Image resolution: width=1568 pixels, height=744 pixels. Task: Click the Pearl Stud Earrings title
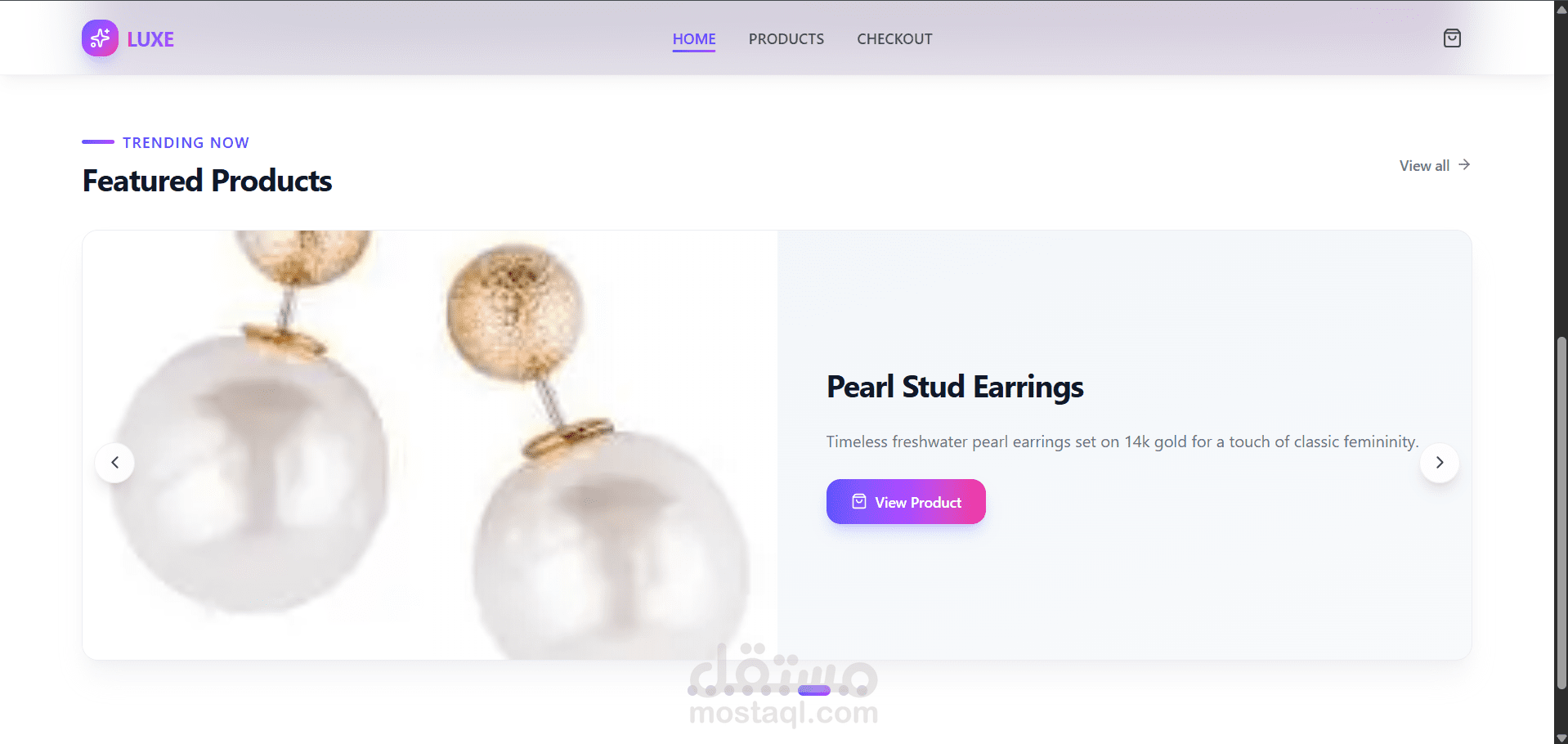point(955,387)
